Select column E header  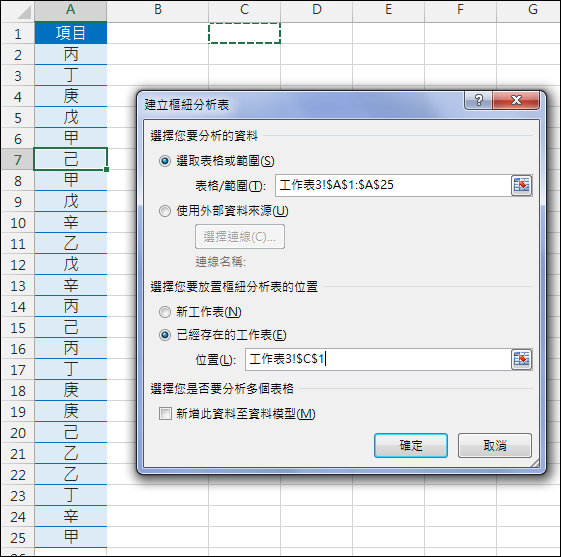pos(388,10)
